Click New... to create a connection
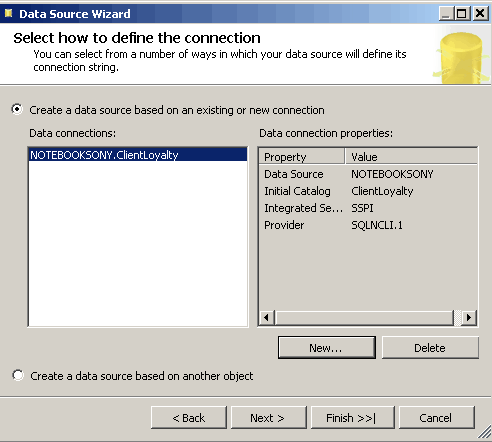This screenshot has height=442, width=492. point(327,347)
